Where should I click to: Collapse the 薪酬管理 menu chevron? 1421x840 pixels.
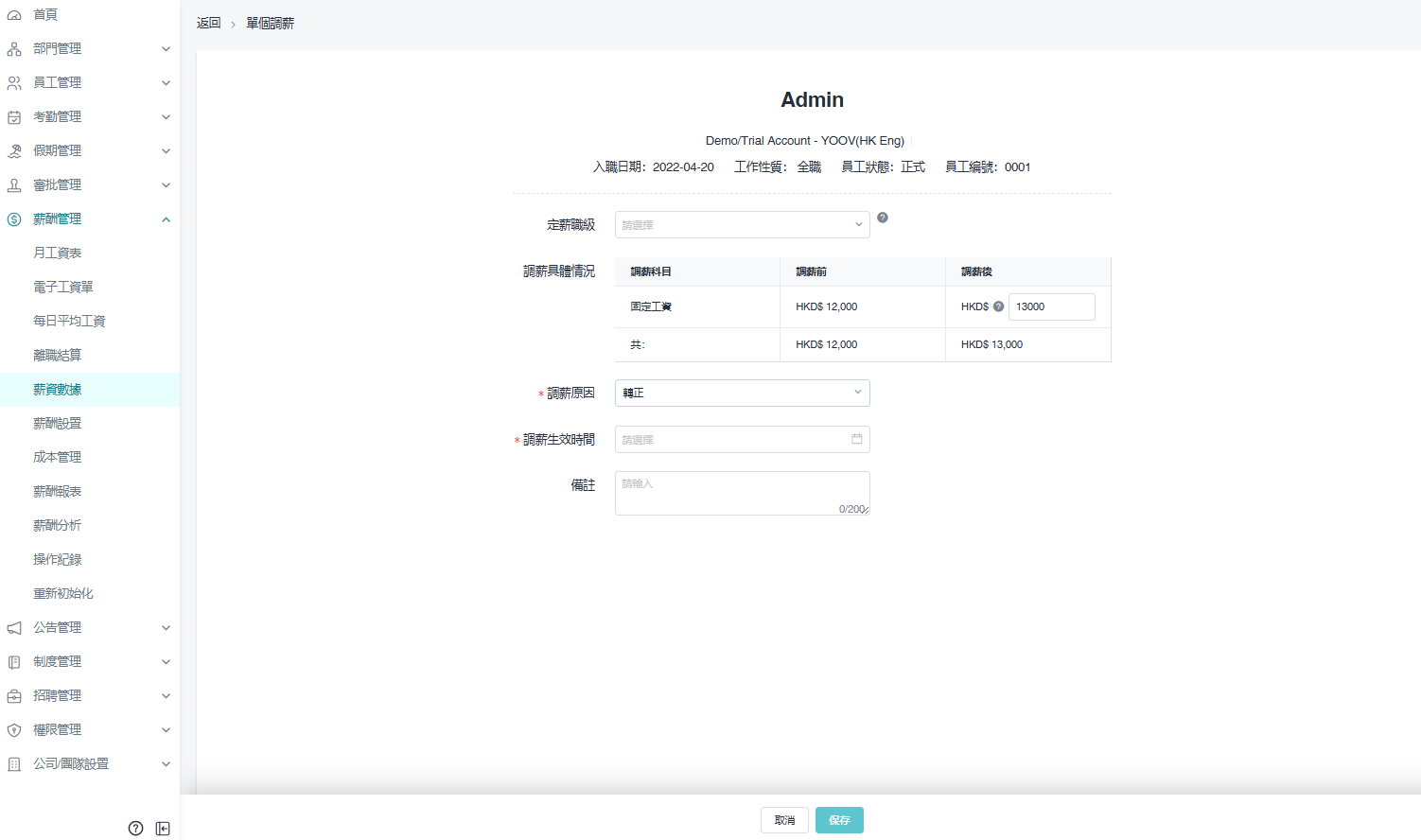(166, 219)
